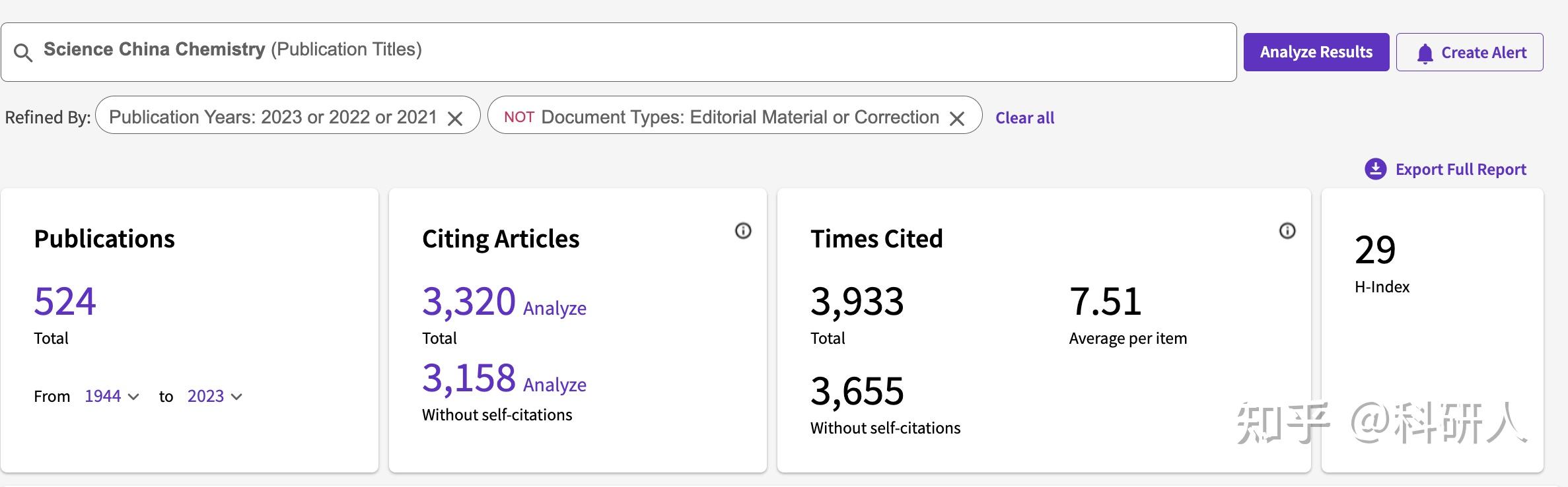Image resolution: width=1568 pixels, height=487 pixels.
Task: Click the info icon on Times Cited card
Action: [x=1287, y=231]
